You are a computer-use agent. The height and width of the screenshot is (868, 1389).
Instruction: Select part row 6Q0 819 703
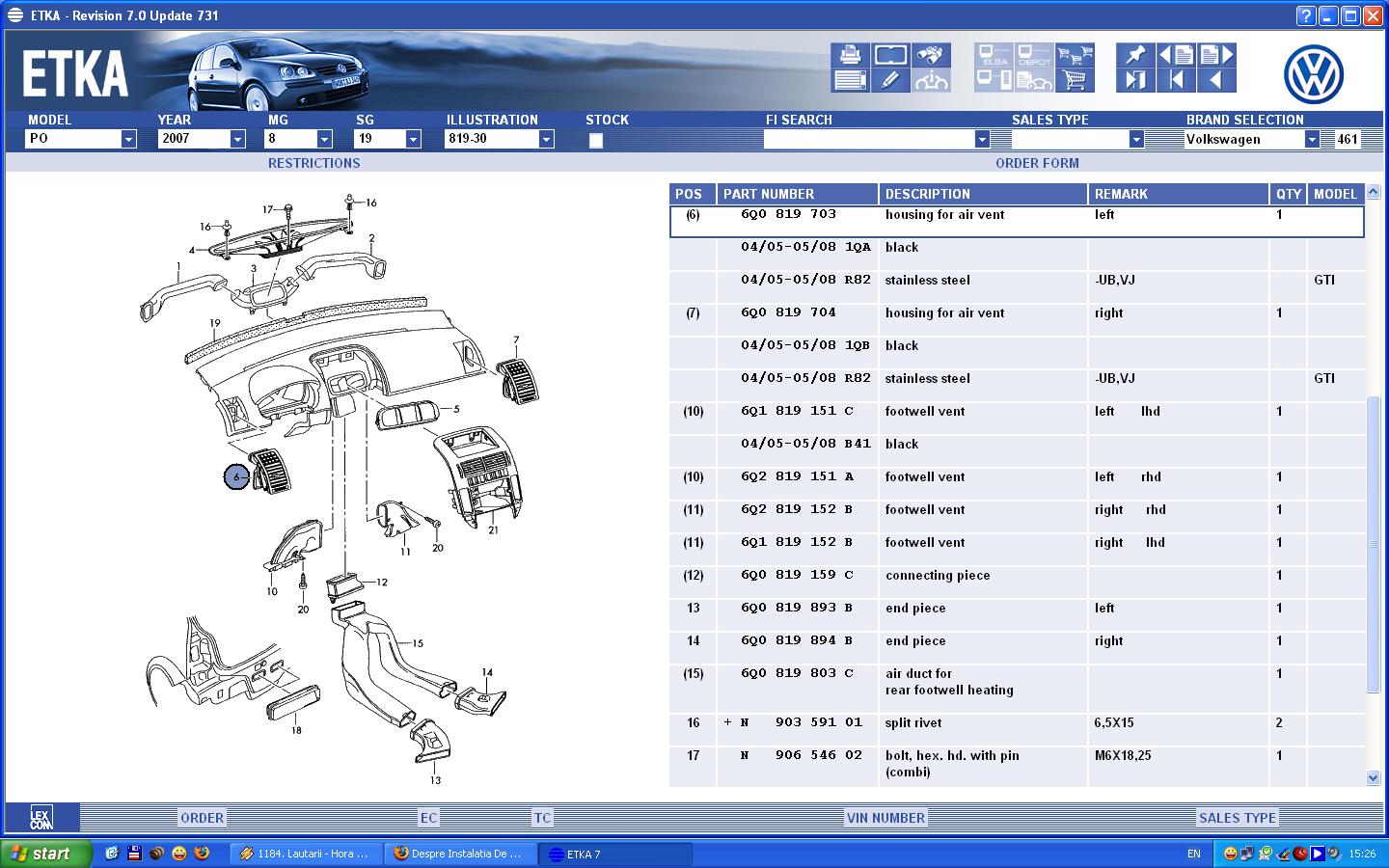(1017, 221)
